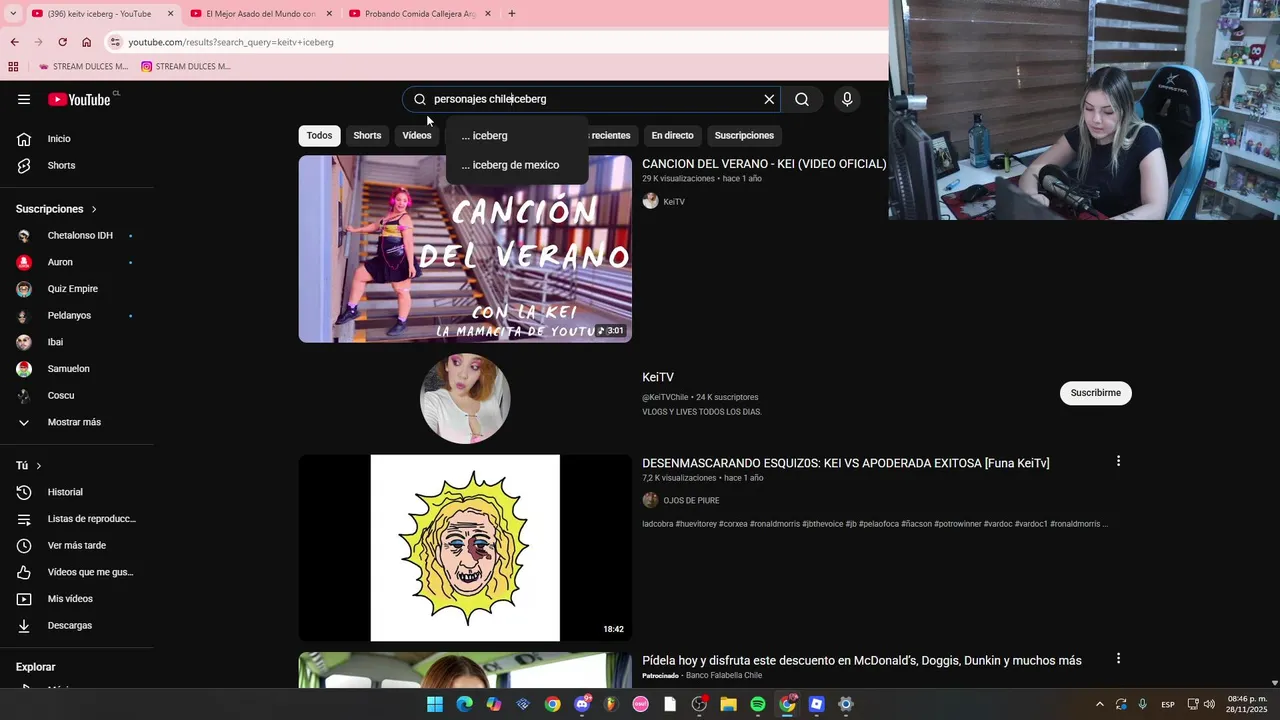Click the address bar URL
The image size is (1280, 720).
tap(231, 42)
